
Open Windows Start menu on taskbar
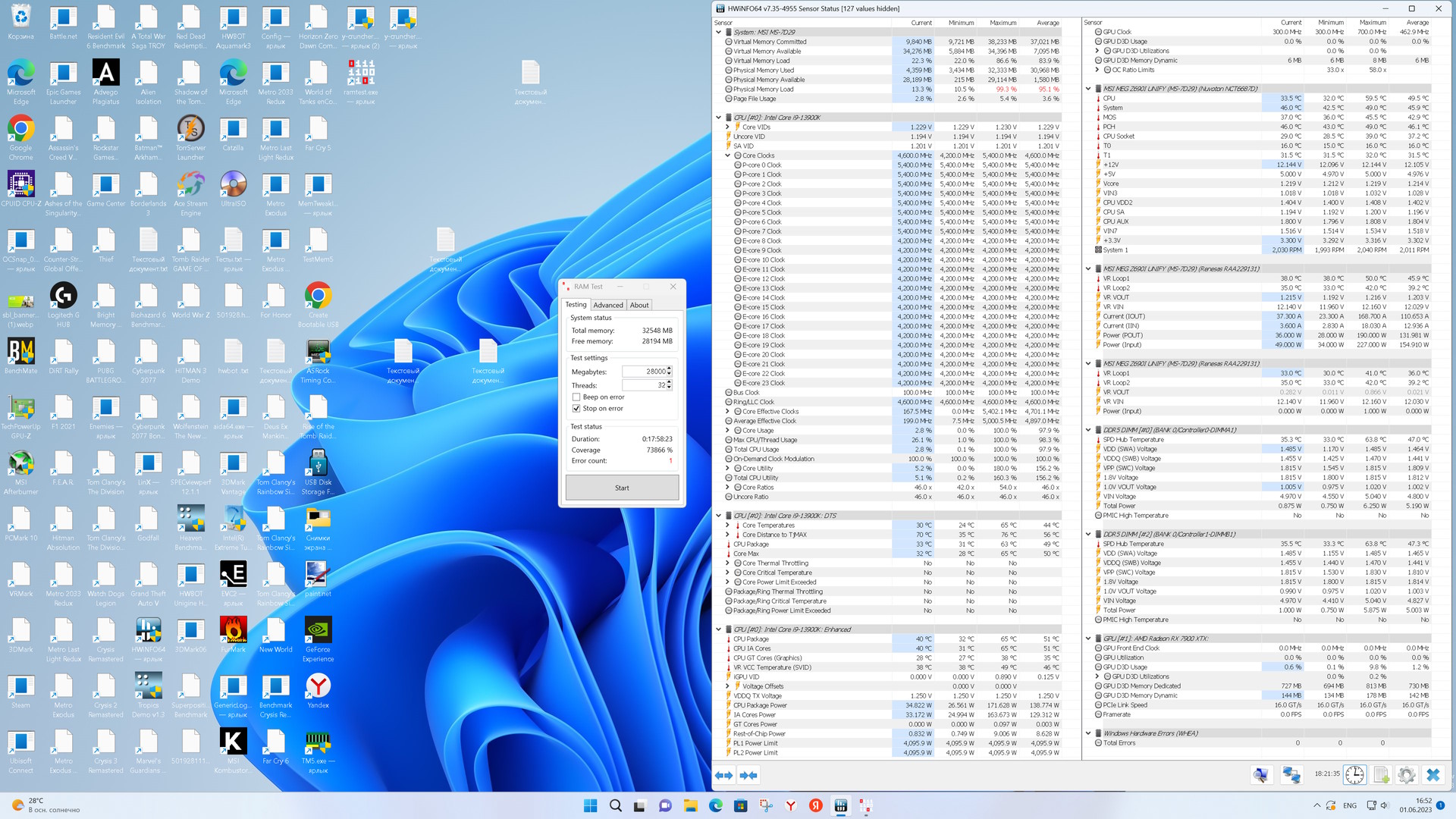pyautogui.click(x=590, y=805)
